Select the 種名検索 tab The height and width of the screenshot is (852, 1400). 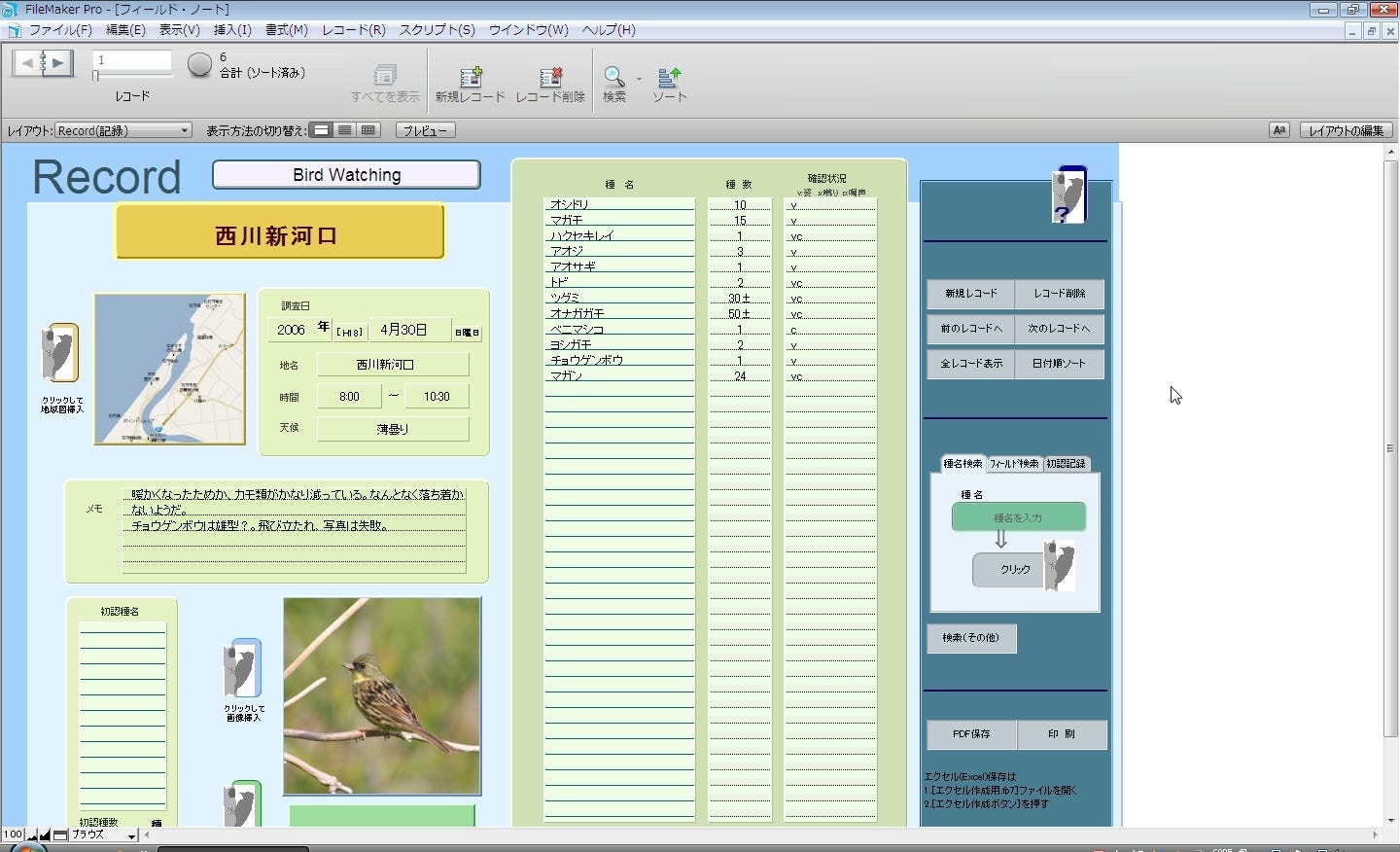click(x=962, y=464)
